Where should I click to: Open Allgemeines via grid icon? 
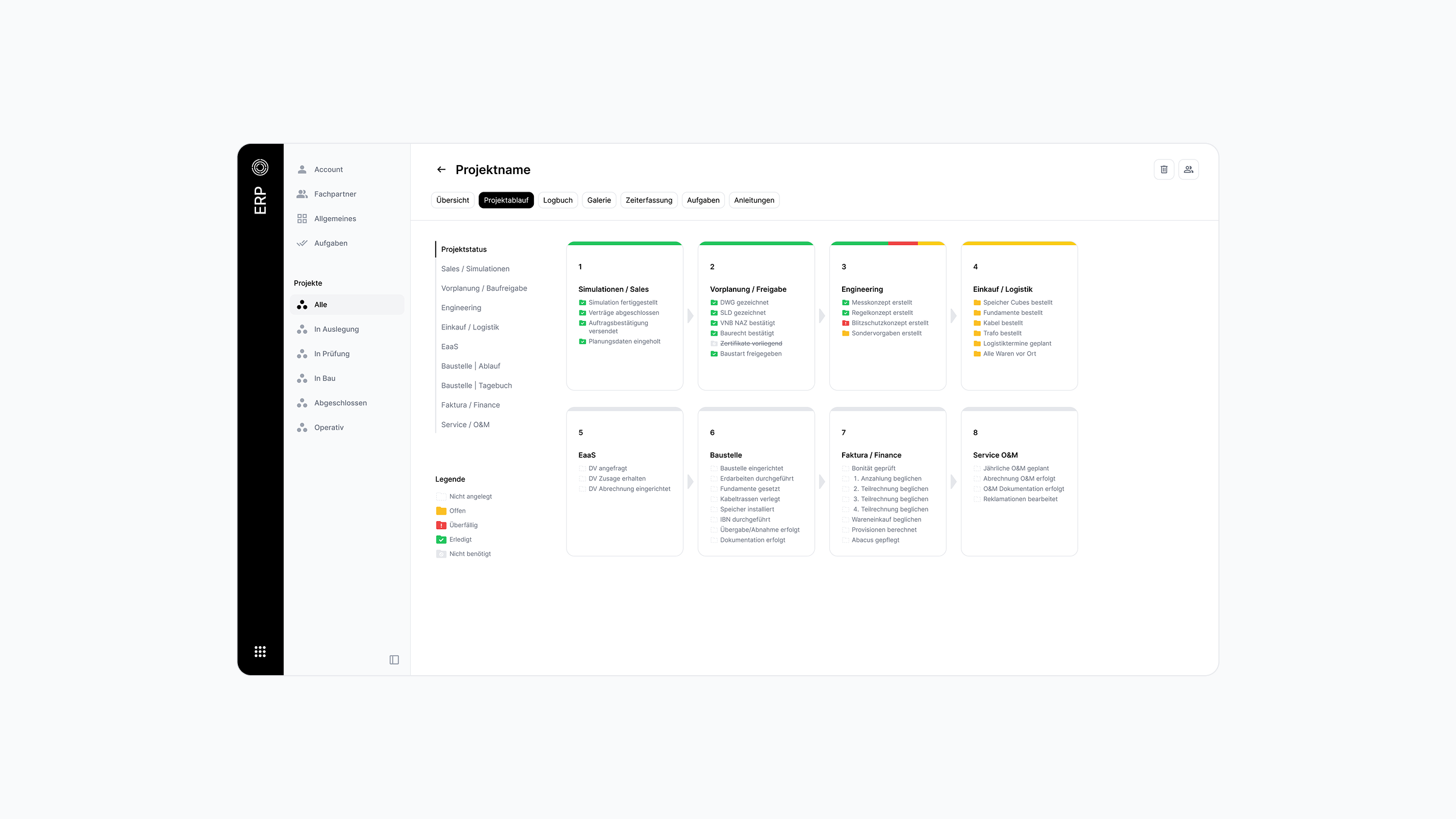coord(302,218)
